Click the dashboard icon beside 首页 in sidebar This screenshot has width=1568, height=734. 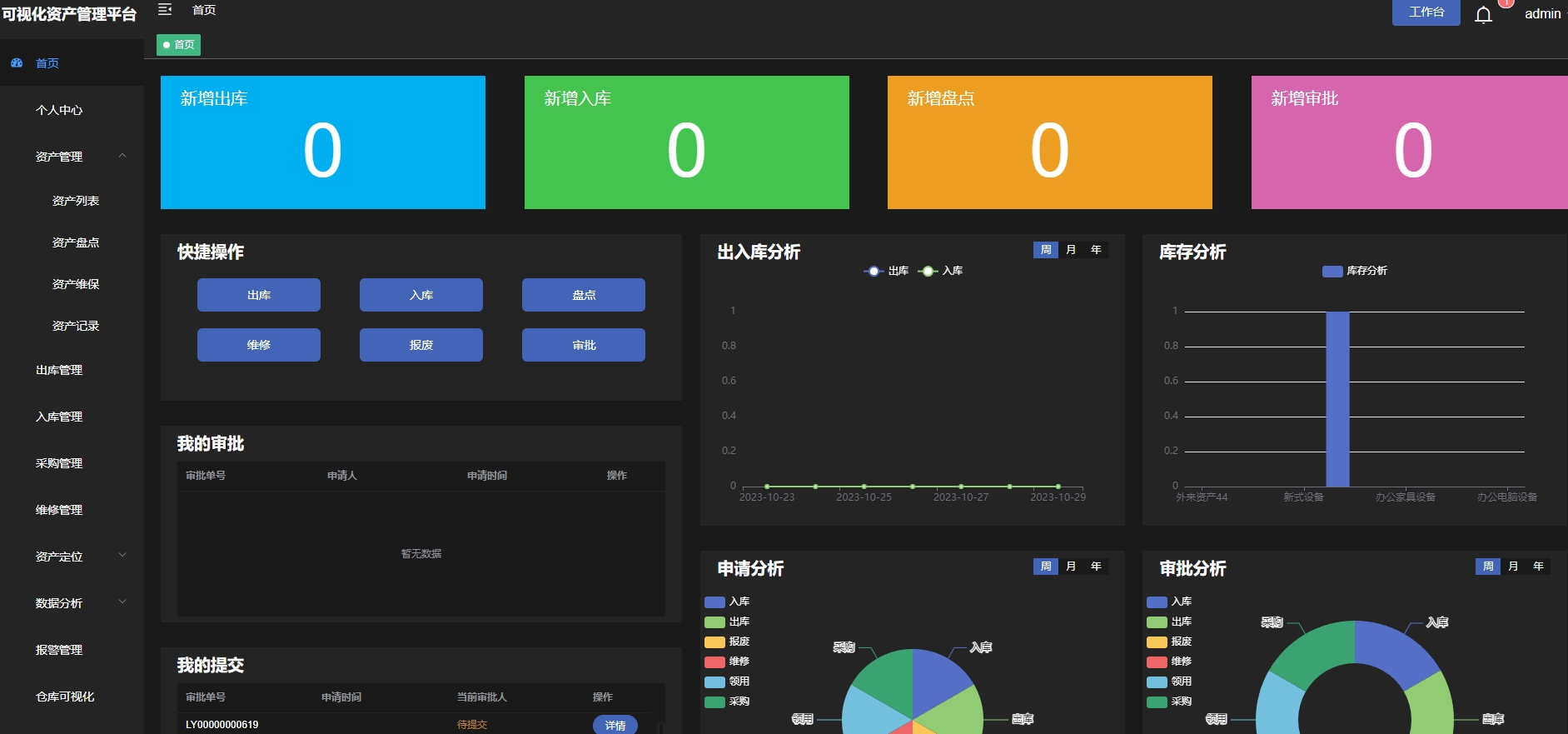click(17, 62)
